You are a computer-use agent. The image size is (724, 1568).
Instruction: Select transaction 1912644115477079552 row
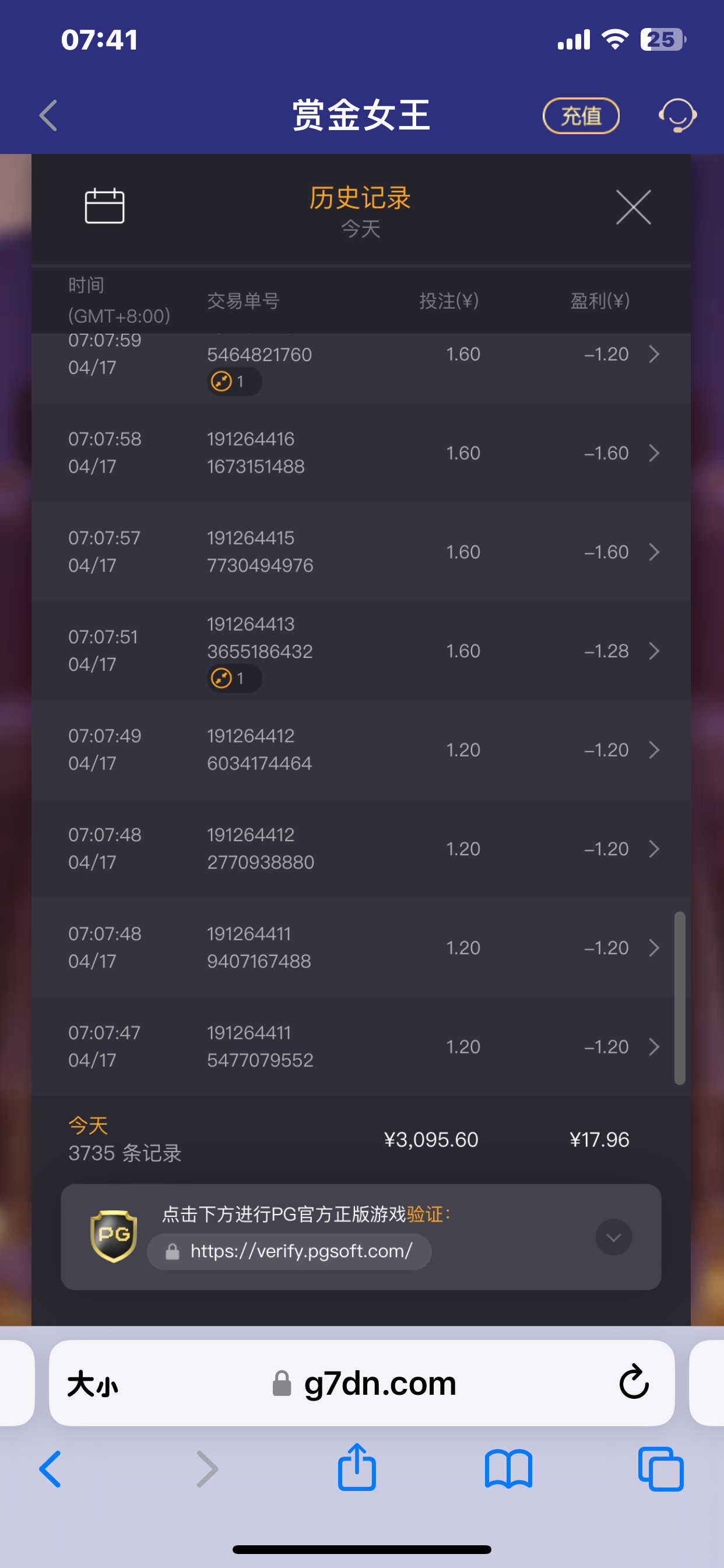(x=361, y=1047)
